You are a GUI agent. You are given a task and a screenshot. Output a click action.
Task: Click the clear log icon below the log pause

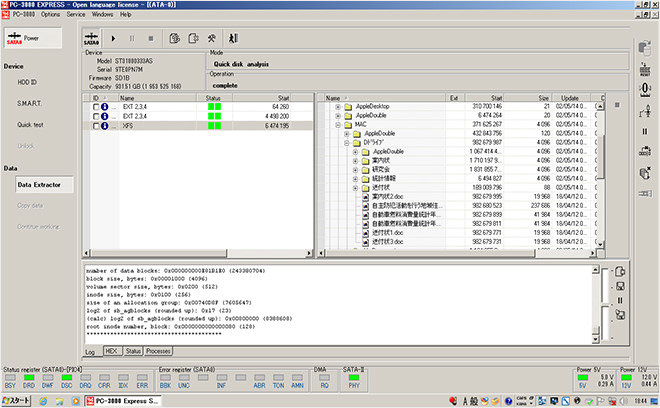[620, 314]
